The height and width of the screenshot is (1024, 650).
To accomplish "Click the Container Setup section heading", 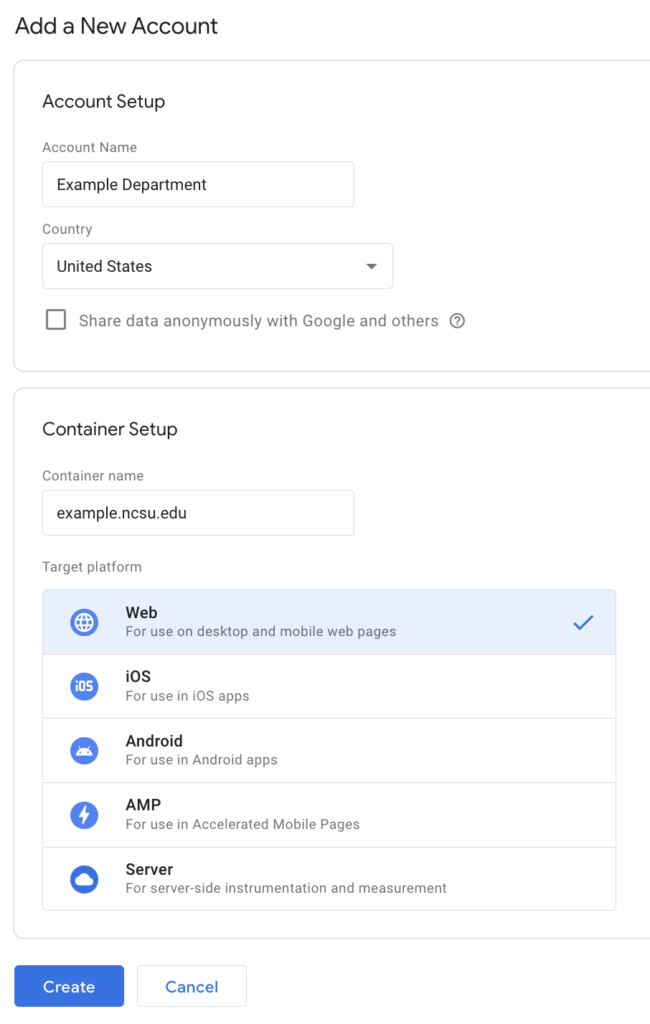I will (x=110, y=429).
